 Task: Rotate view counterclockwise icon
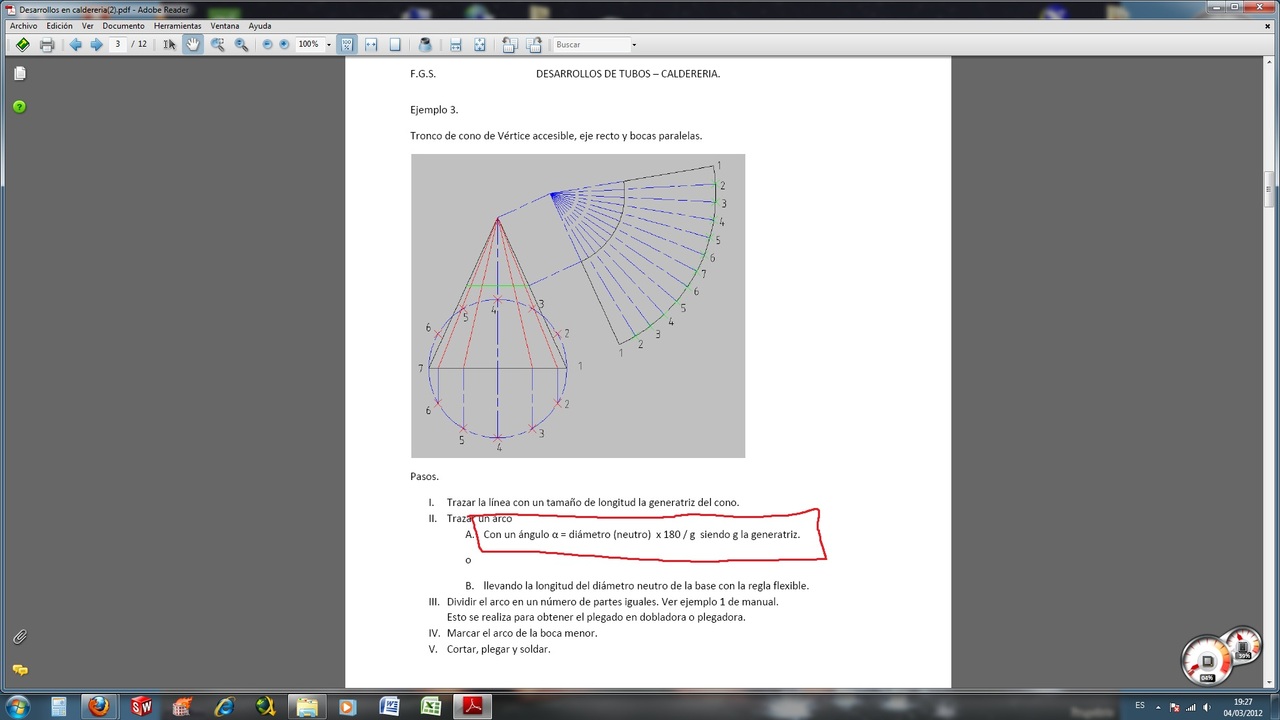(x=510, y=44)
